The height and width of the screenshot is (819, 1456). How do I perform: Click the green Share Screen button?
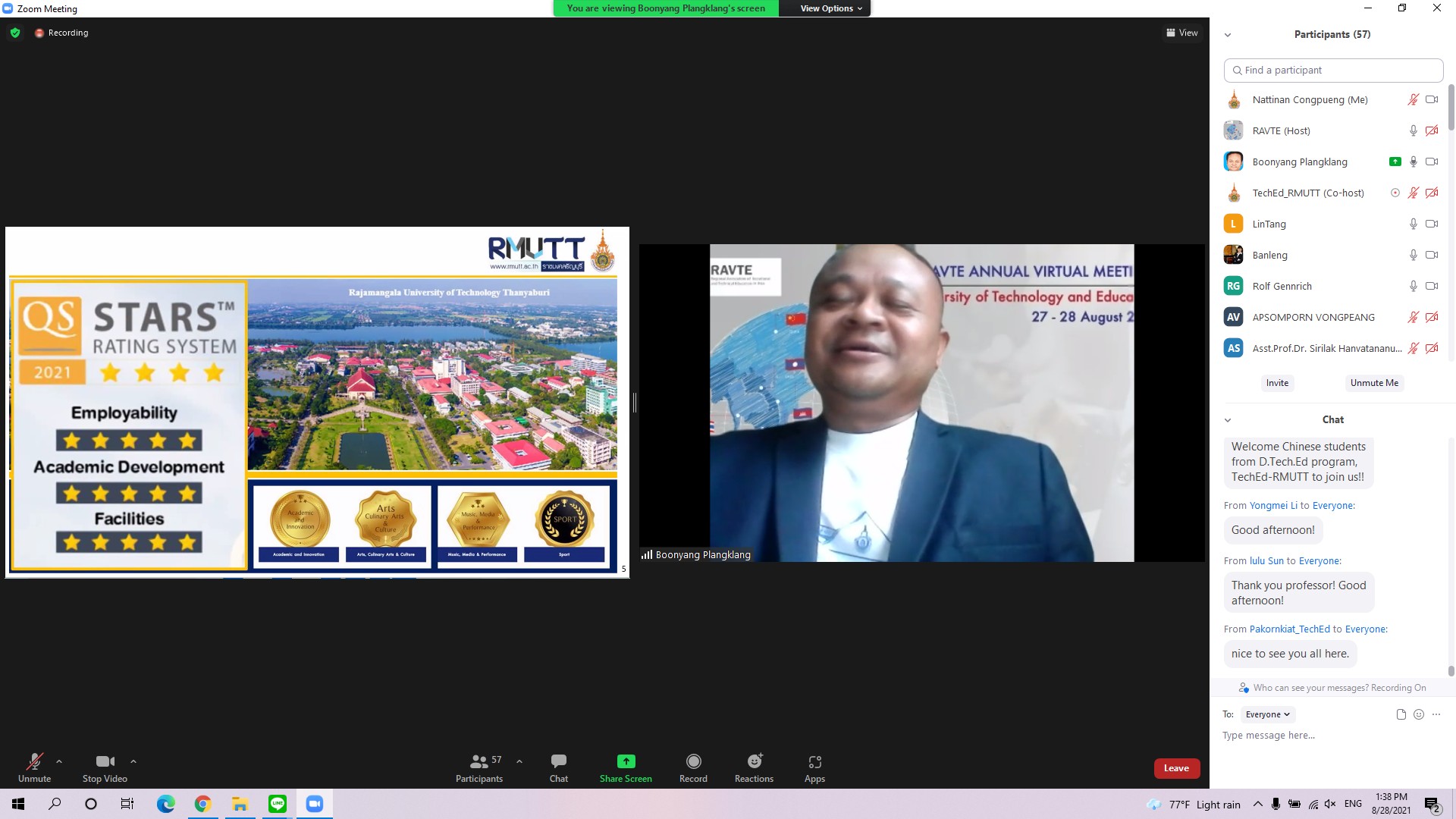626,767
